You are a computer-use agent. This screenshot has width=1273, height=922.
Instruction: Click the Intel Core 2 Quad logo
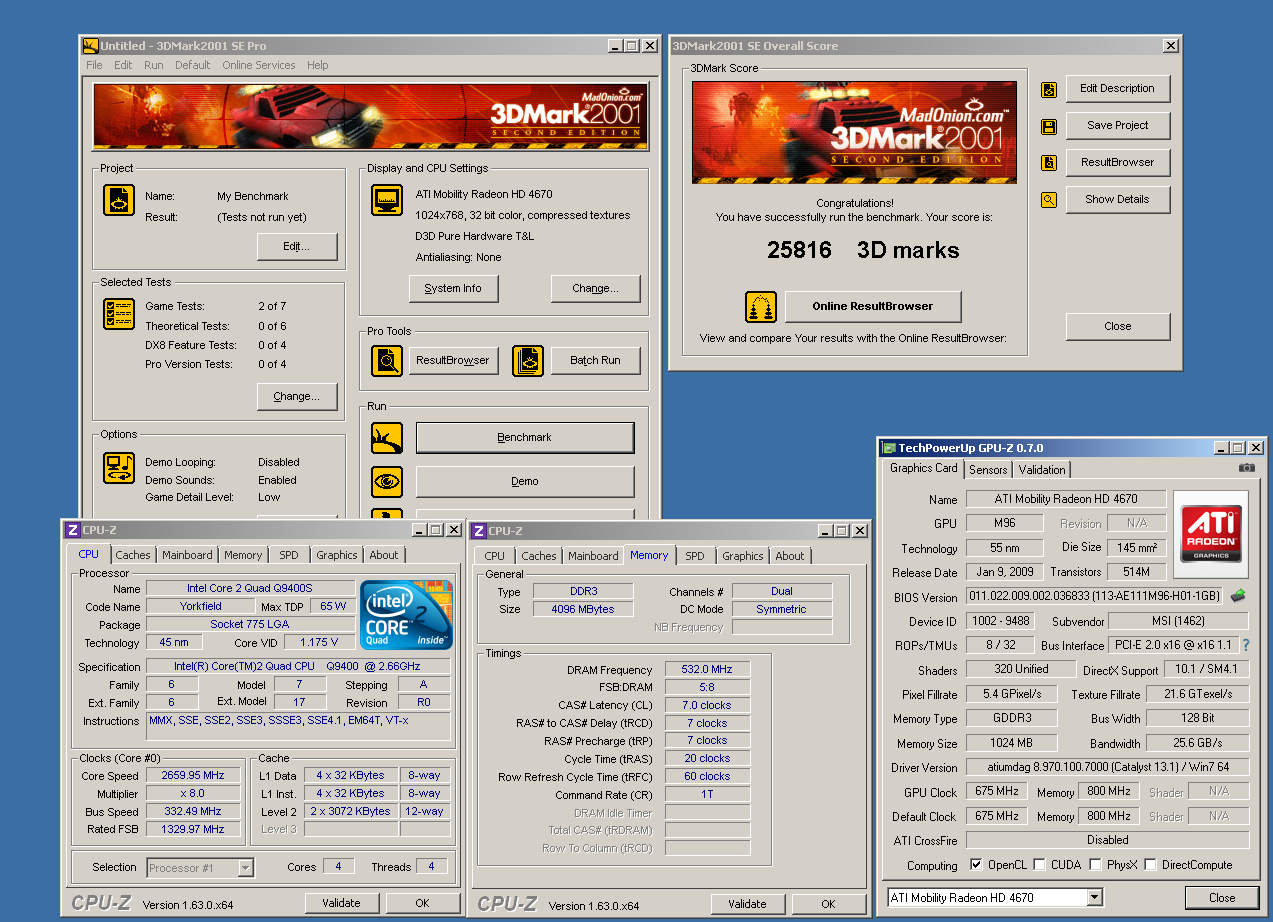click(x=406, y=614)
